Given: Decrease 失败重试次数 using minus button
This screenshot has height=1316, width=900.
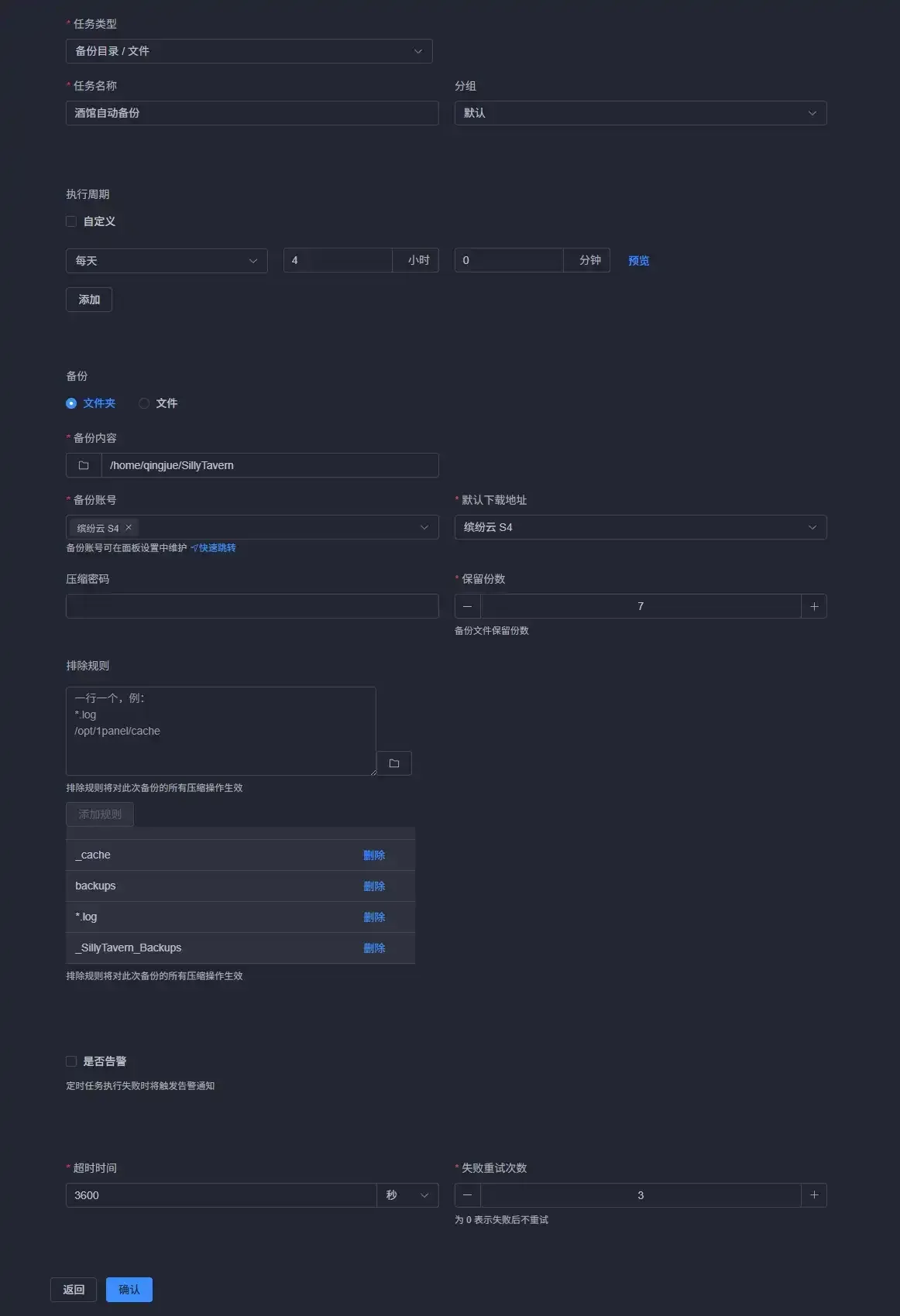Looking at the screenshot, I should [x=467, y=1195].
